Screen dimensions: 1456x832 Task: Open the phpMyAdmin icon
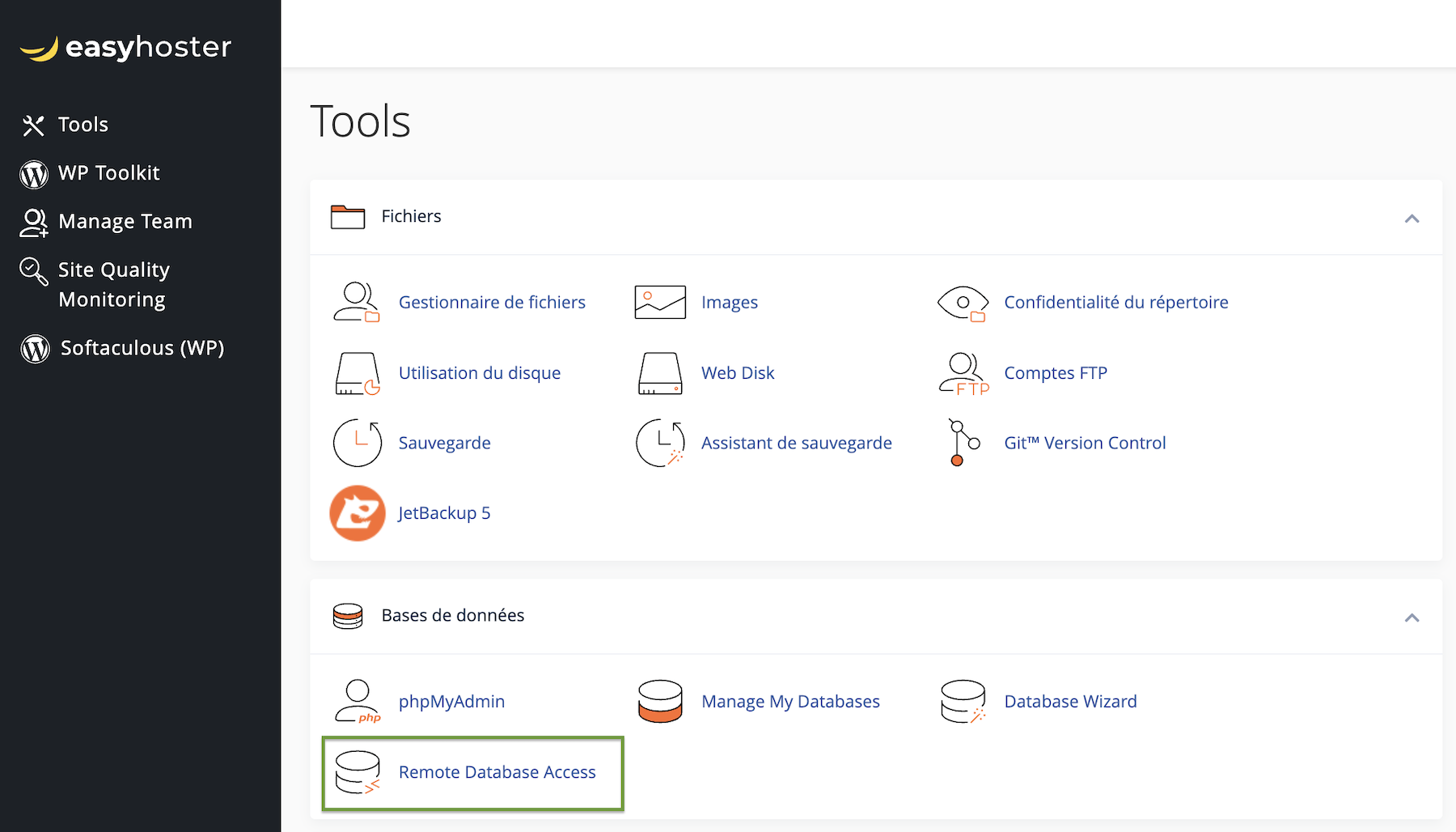(357, 701)
